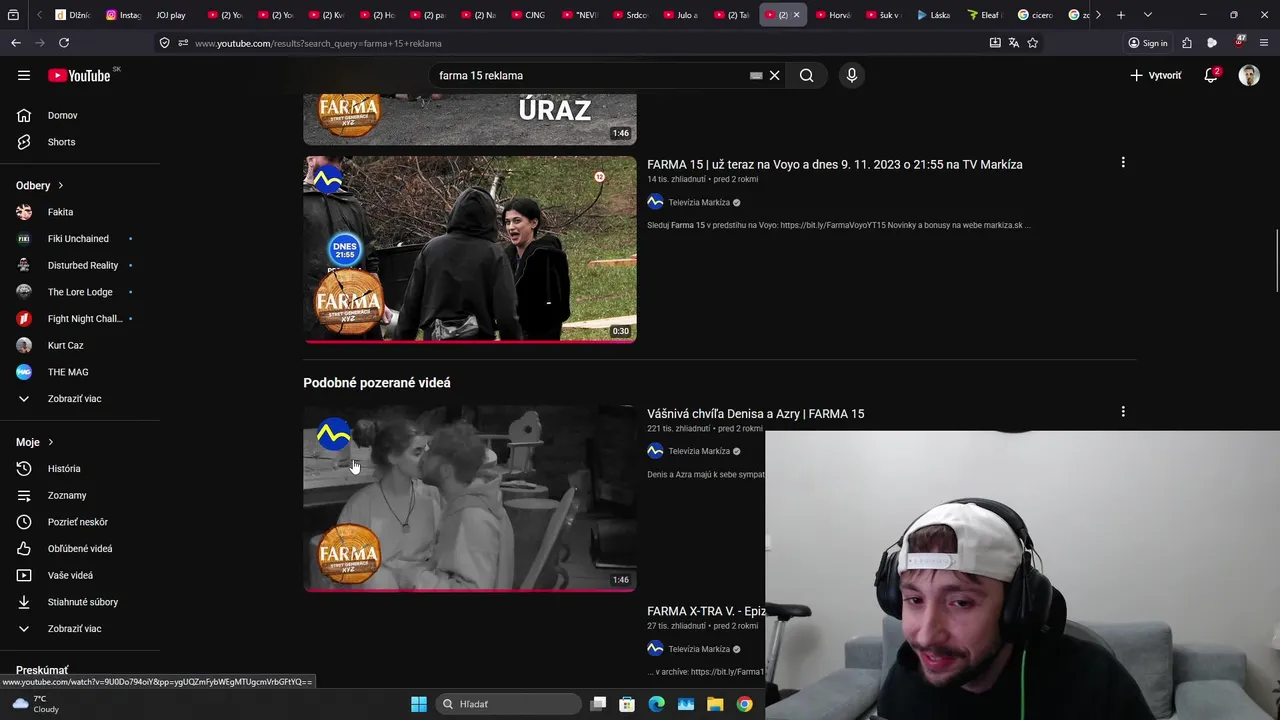This screenshot has width=1280, height=720.
Task: Open Televízia Markíza channel under Vášnivá chvíľa
Action: (x=699, y=451)
